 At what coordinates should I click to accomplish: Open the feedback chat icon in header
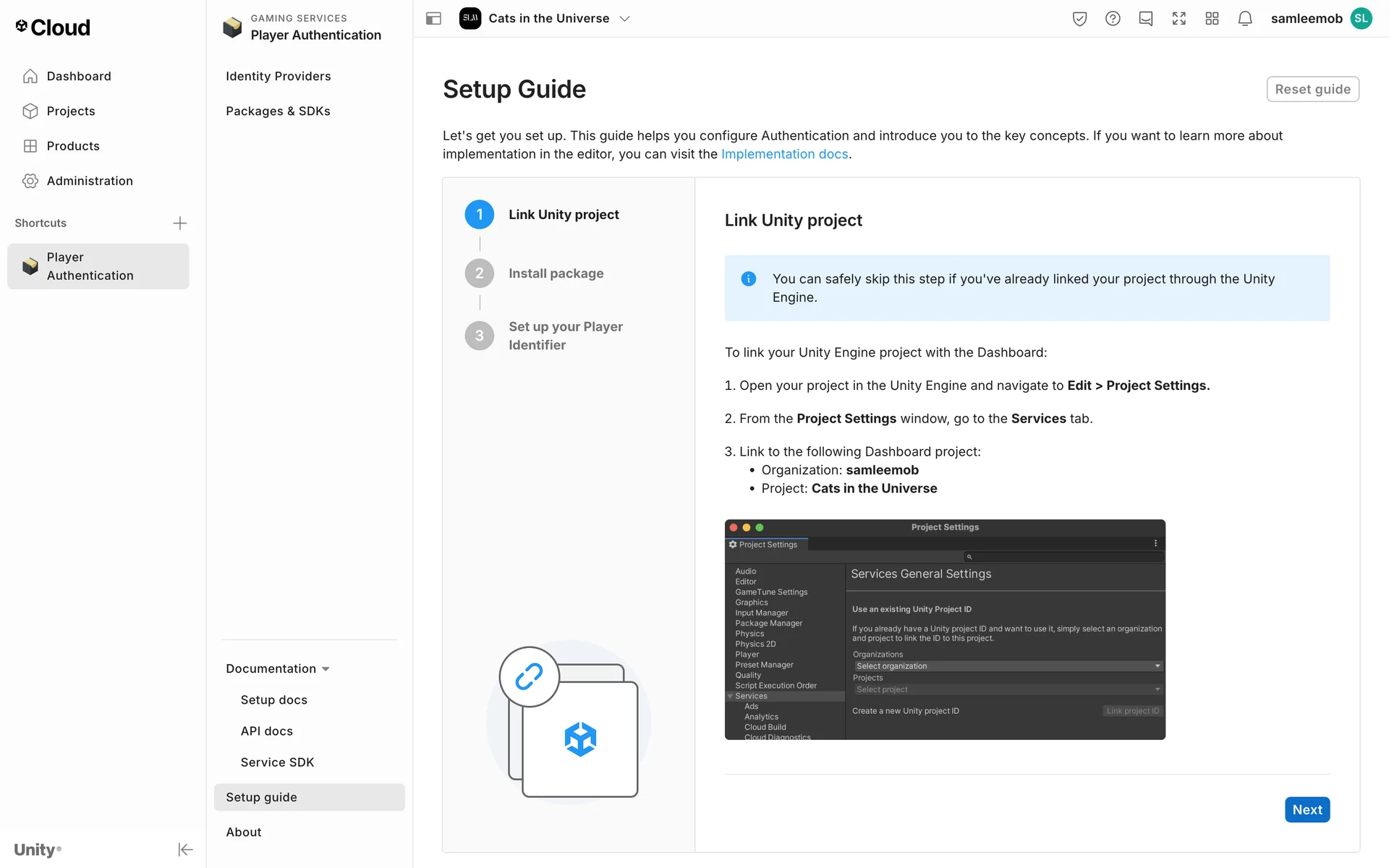click(x=1146, y=19)
